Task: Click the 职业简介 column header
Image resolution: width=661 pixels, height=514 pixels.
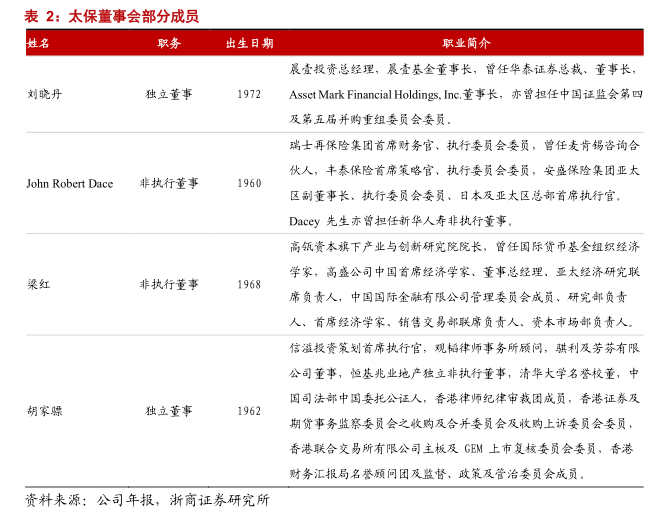Action: click(x=465, y=44)
